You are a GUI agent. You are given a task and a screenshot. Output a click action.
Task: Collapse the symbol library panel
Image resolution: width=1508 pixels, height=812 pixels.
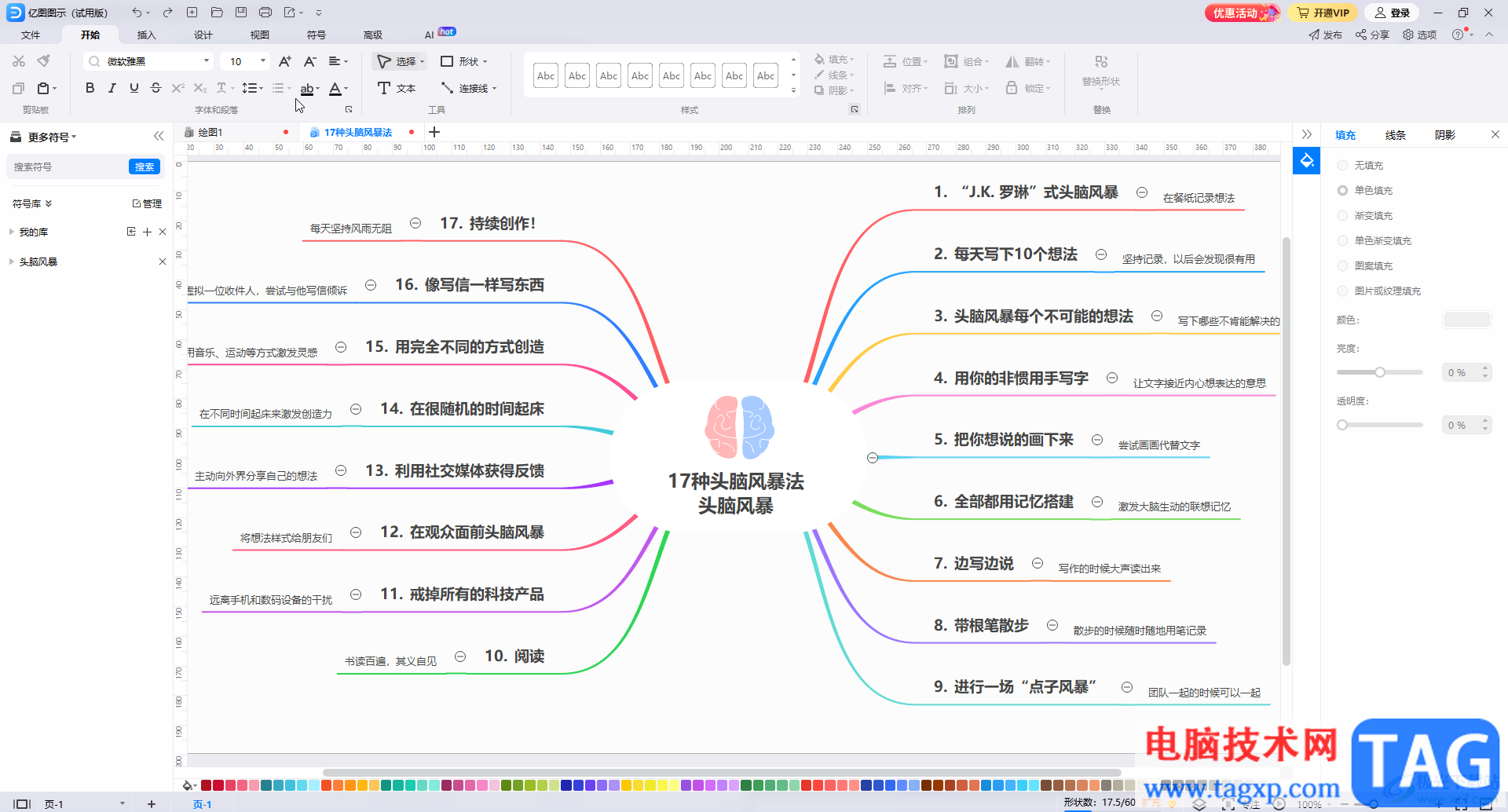pos(159,136)
